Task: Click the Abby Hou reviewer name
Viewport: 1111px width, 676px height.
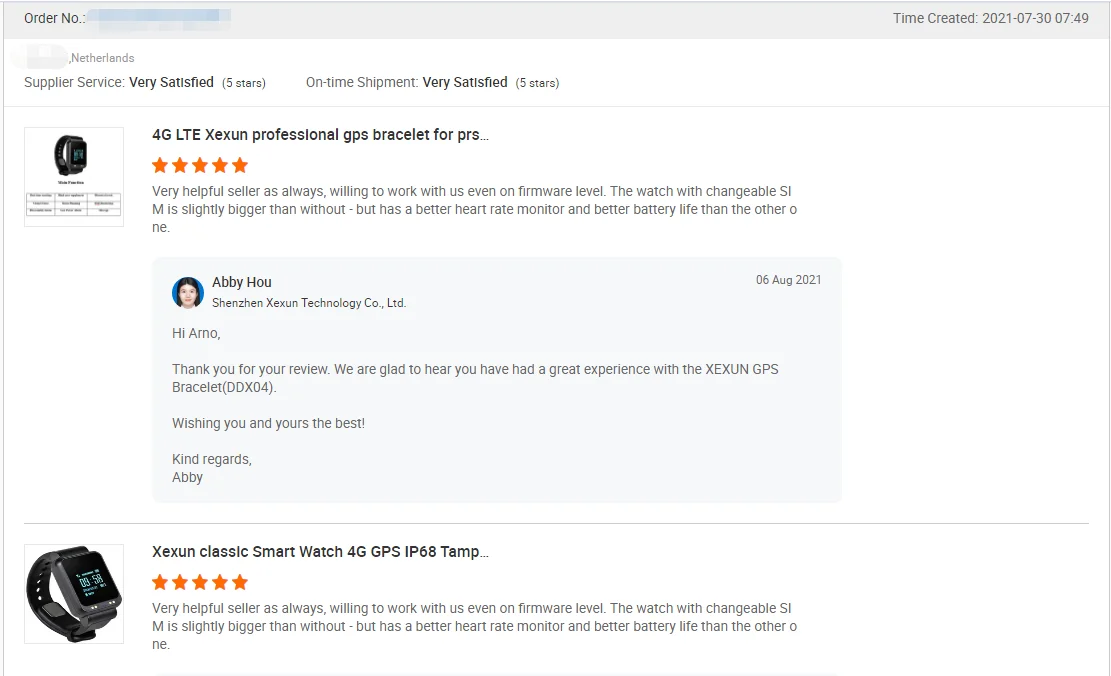Action: [242, 283]
